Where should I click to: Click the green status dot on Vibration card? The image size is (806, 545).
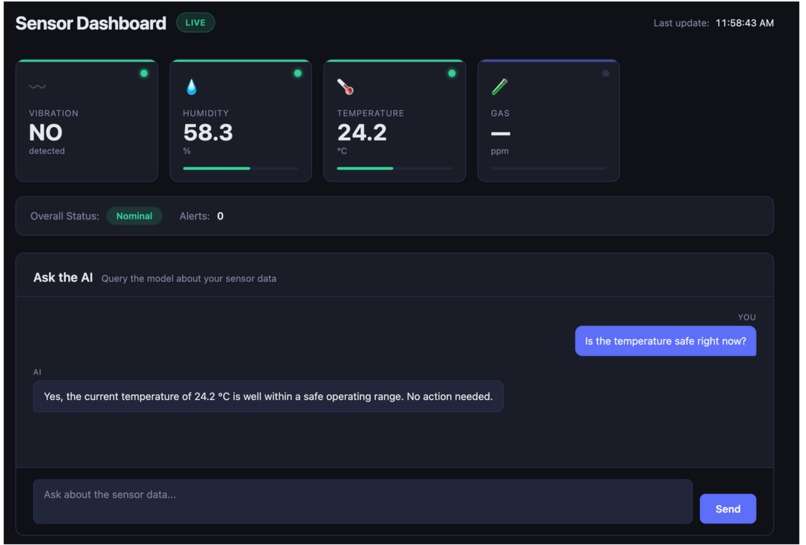point(144,74)
